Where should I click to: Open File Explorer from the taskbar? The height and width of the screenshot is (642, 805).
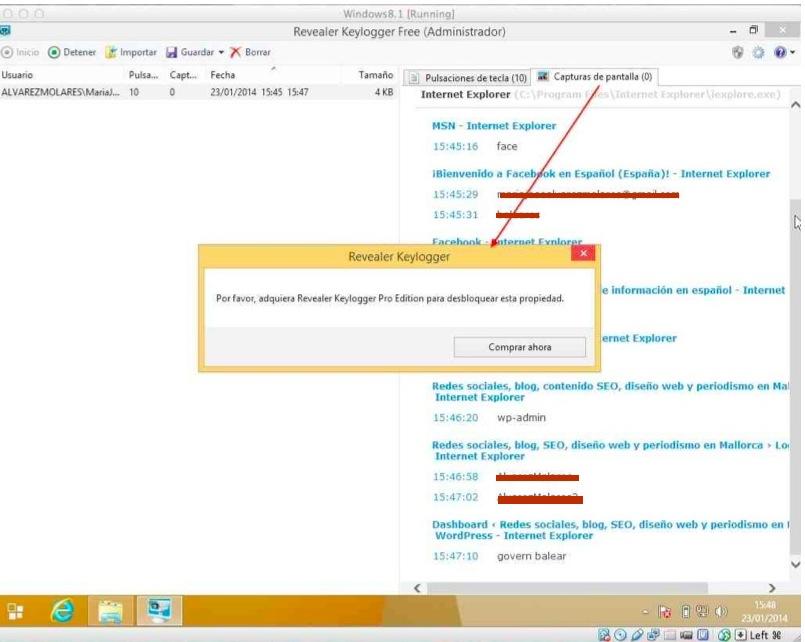pyautogui.click(x=110, y=609)
